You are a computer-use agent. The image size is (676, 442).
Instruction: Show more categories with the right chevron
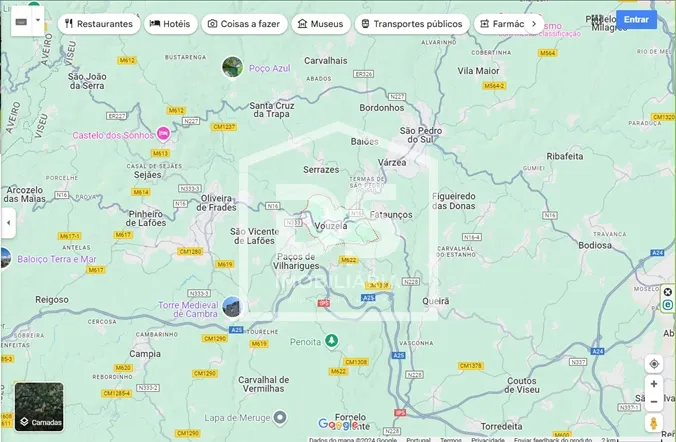[534, 23]
